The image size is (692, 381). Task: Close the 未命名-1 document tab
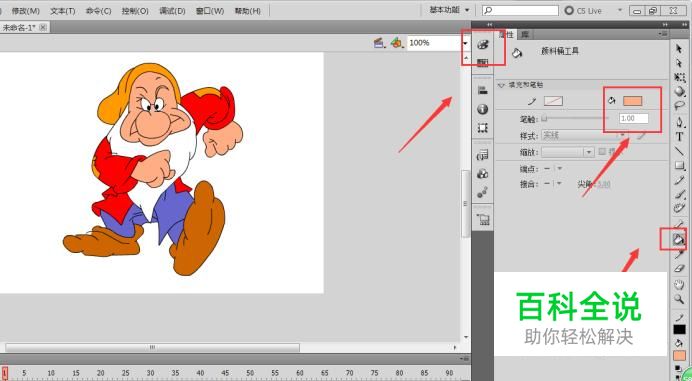[43, 27]
